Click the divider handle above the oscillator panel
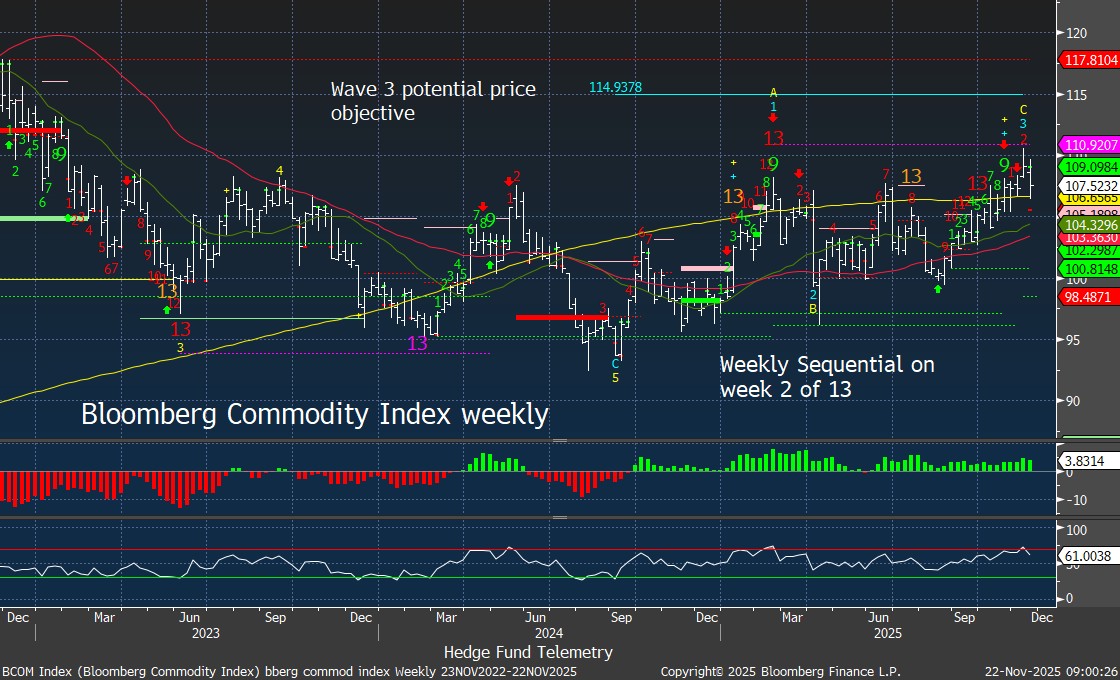 point(560,517)
